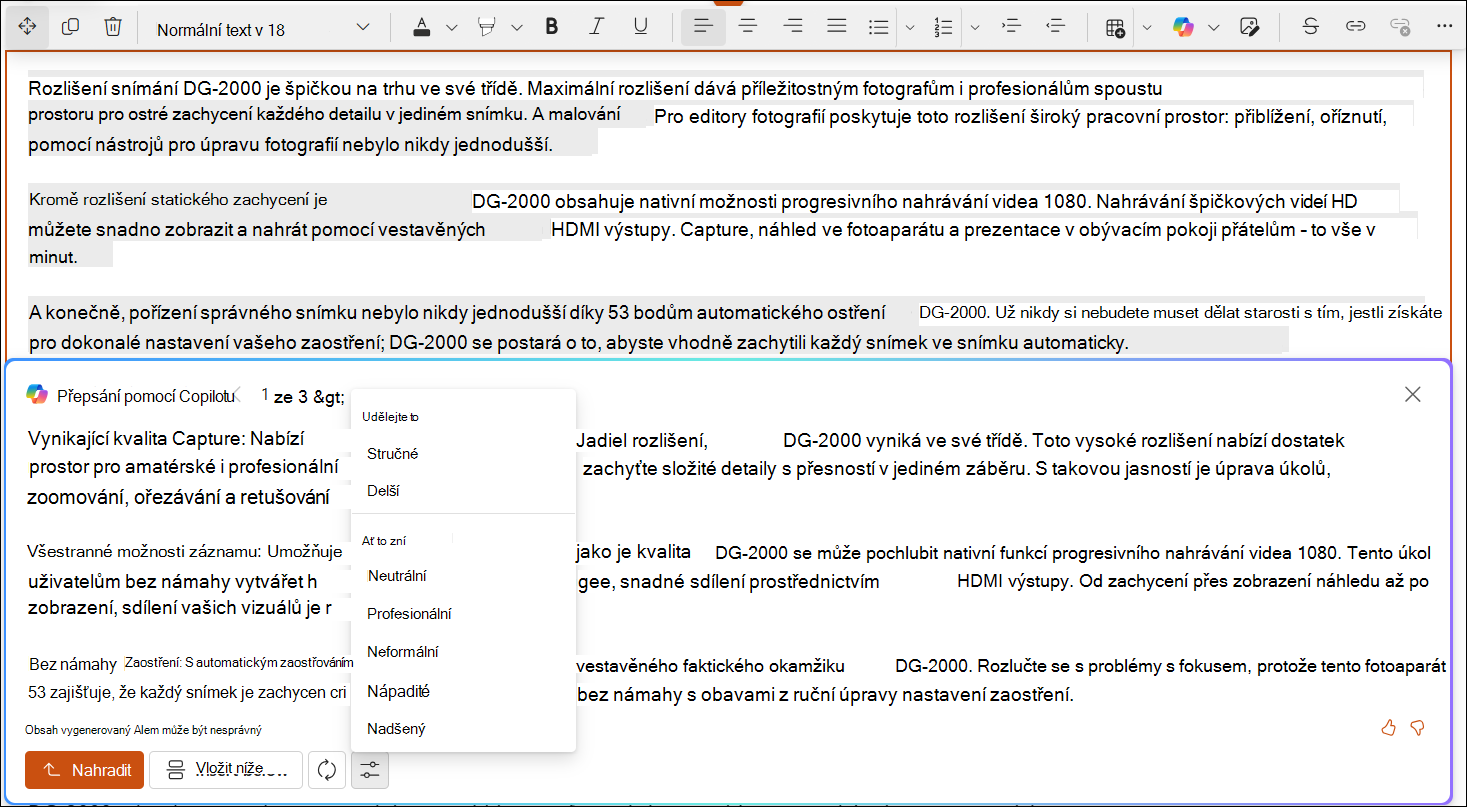Close the Copilot rewrite panel

click(x=1413, y=394)
